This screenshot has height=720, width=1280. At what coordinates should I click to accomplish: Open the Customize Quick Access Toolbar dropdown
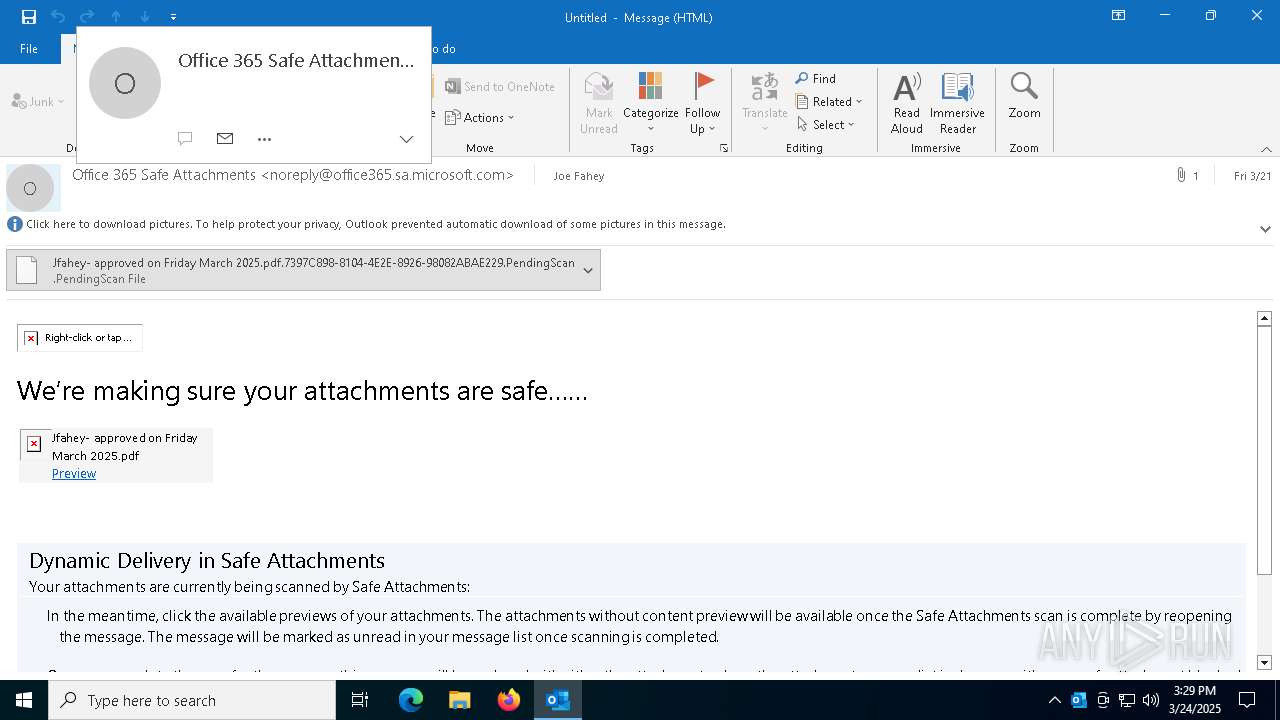(173, 17)
